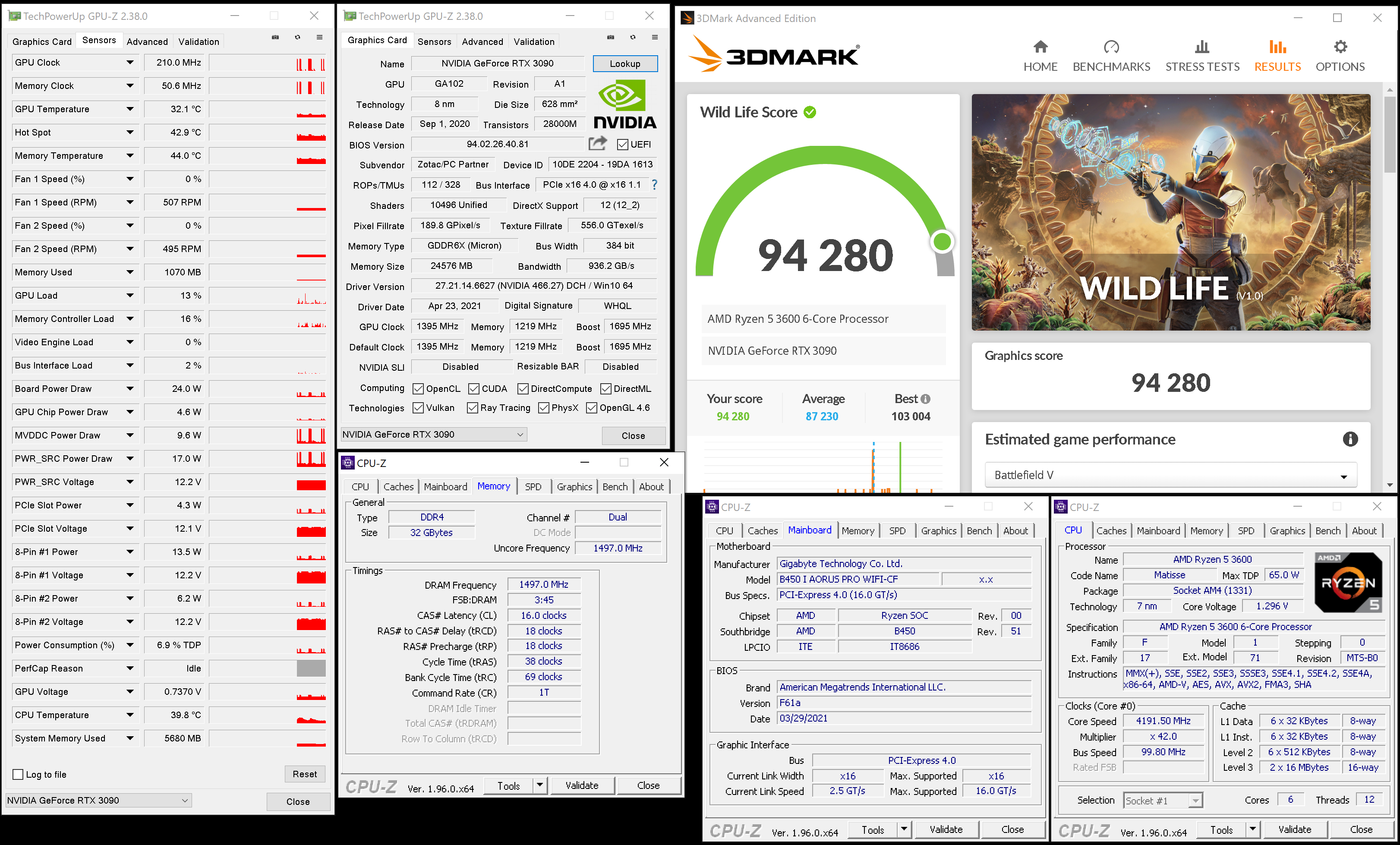Click the score distribution chart in 3DMark

823,466
